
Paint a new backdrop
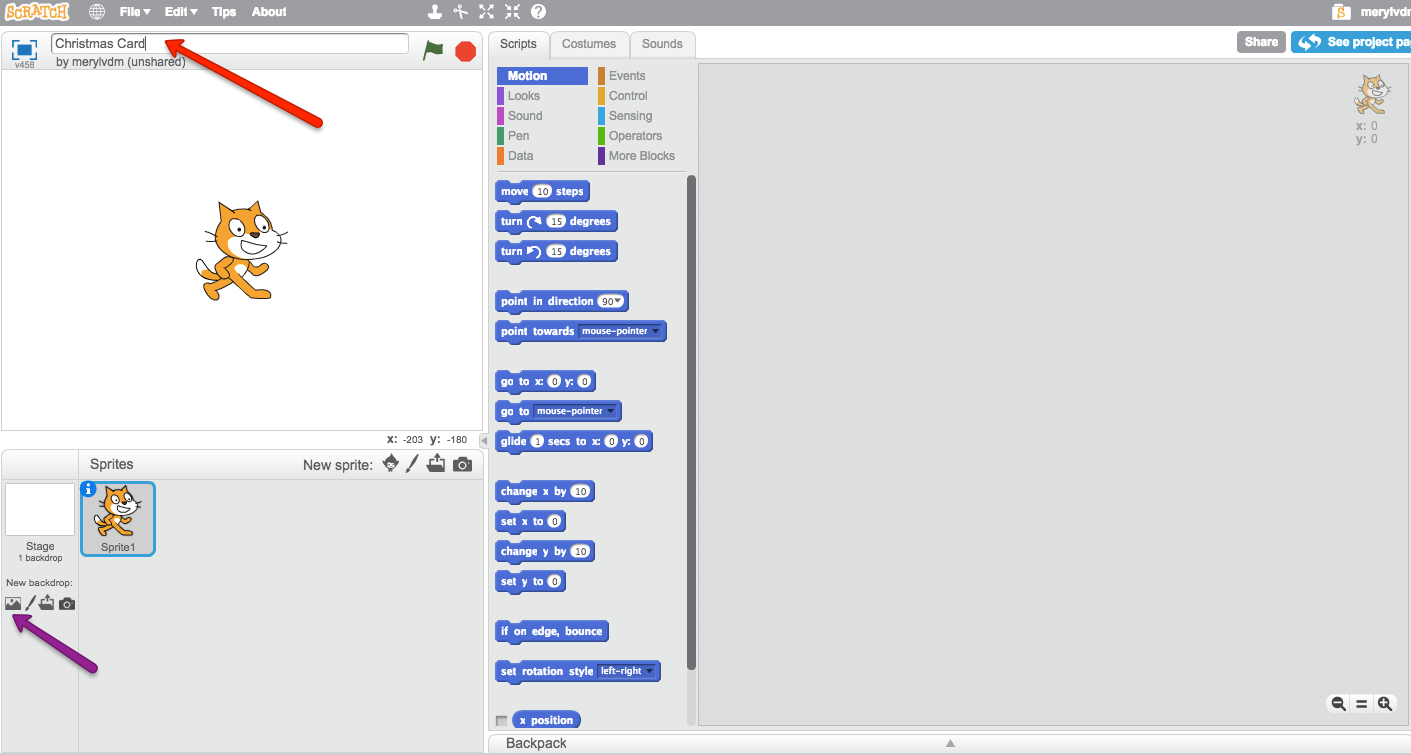tap(30, 603)
